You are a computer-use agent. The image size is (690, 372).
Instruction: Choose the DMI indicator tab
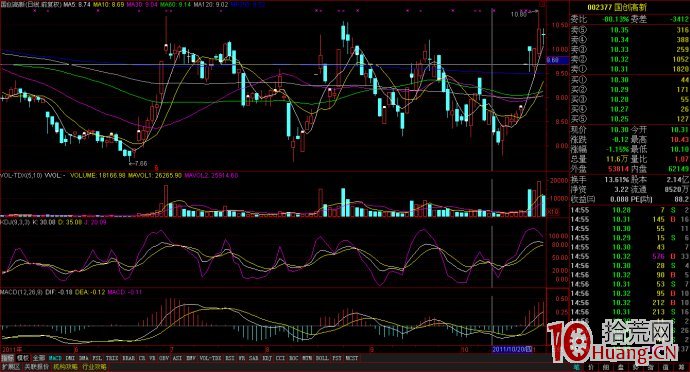70,358
